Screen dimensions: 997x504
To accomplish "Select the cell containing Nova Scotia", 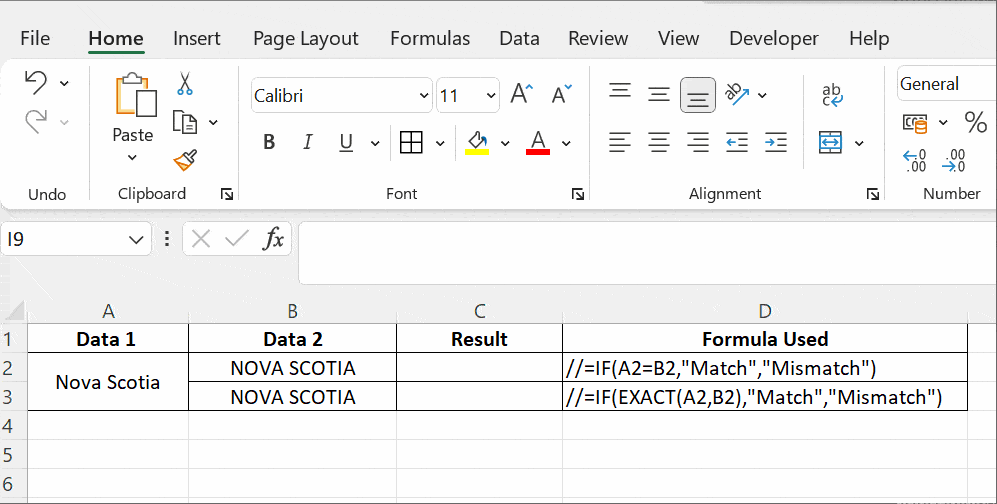I will (x=108, y=382).
